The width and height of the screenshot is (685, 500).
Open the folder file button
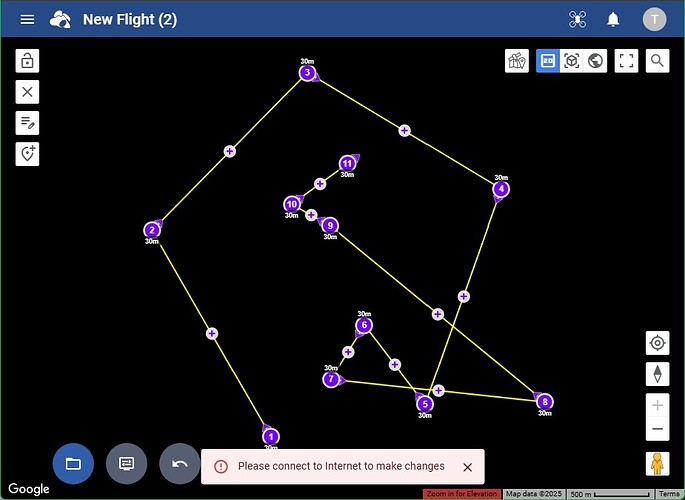pyautogui.click(x=73, y=464)
